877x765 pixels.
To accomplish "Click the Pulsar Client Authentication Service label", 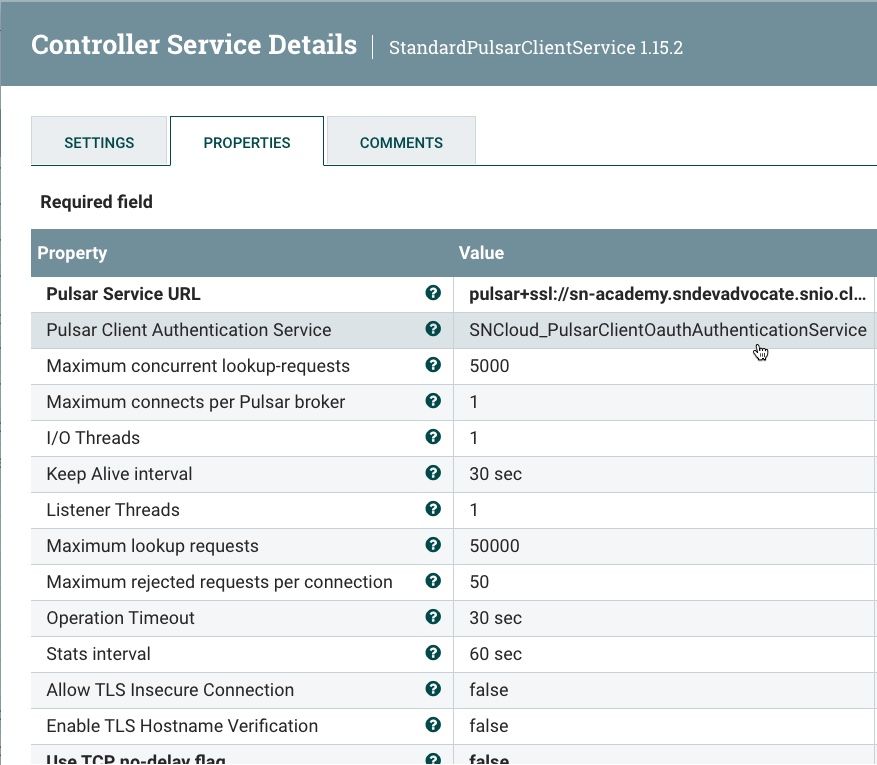I will [188, 330].
